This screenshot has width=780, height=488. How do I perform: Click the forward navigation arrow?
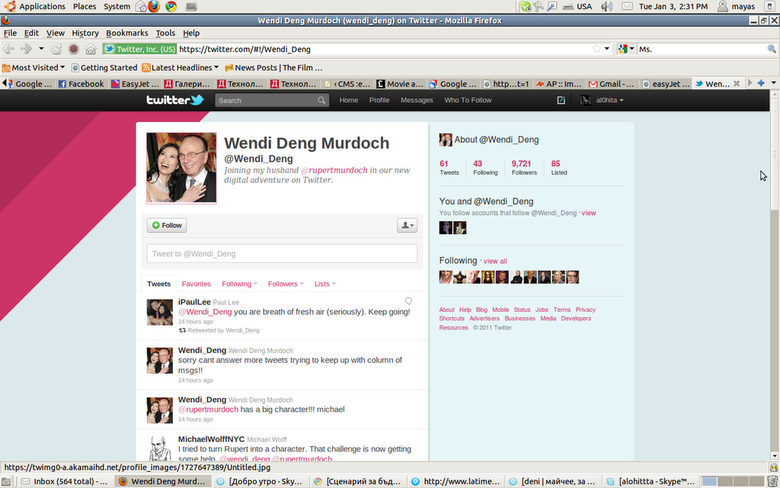pyautogui.click(x=26, y=49)
